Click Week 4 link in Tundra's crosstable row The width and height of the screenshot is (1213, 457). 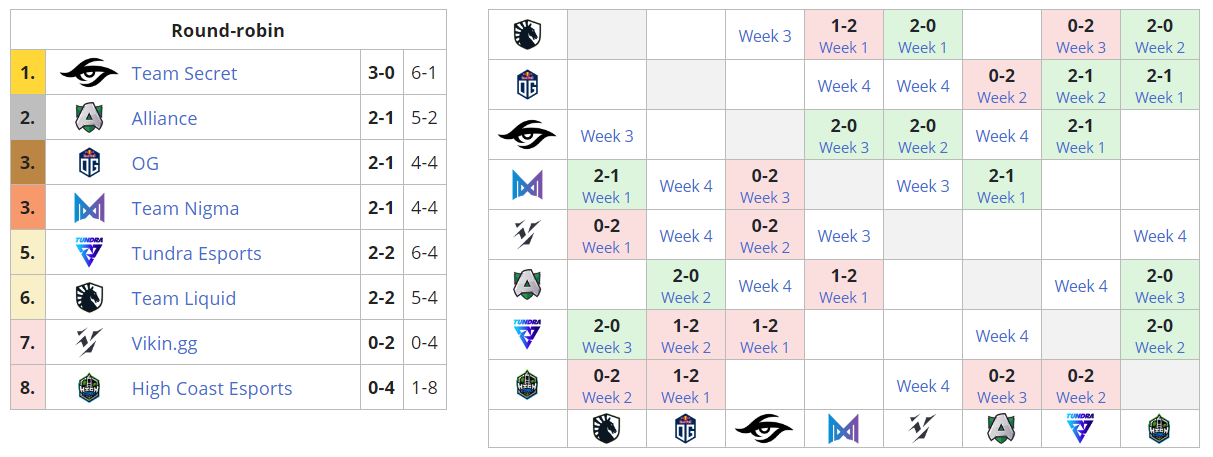(1002, 335)
